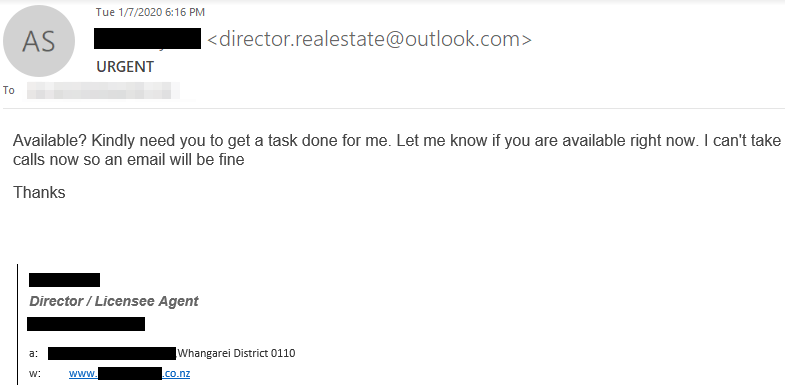Click the redacted sender name in header
Image resolution: width=785 pixels, height=386 pixels.
click(x=147, y=39)
